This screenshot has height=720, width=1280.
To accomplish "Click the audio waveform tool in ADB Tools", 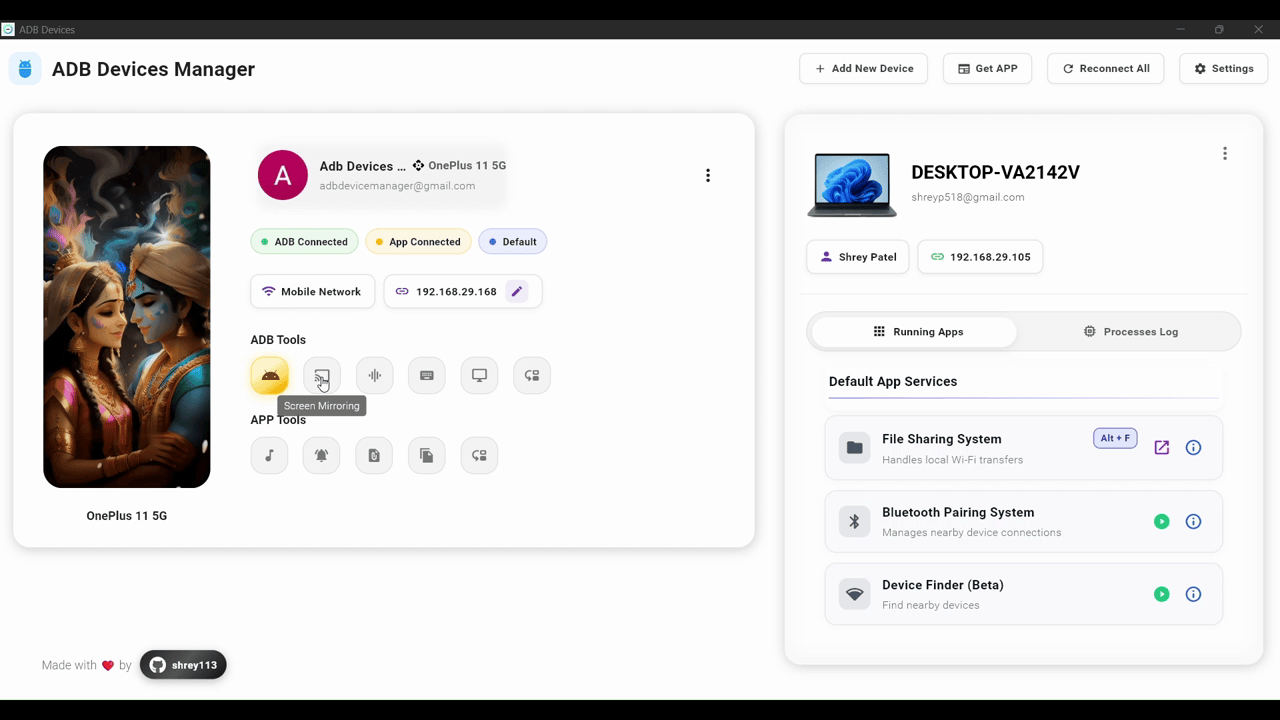I will tap(374, 375).
